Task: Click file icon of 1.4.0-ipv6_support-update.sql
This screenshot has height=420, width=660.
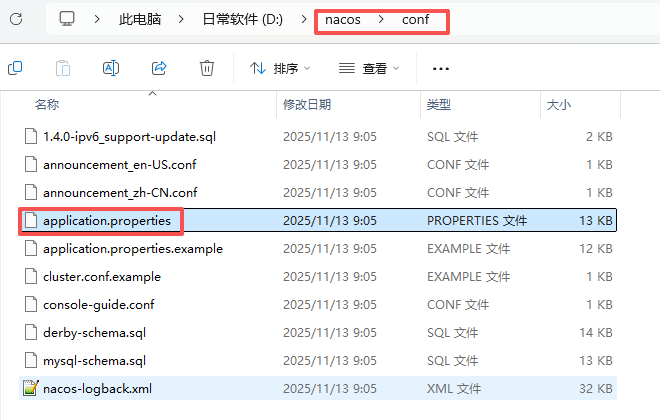Action: click(x=31, y=137)
